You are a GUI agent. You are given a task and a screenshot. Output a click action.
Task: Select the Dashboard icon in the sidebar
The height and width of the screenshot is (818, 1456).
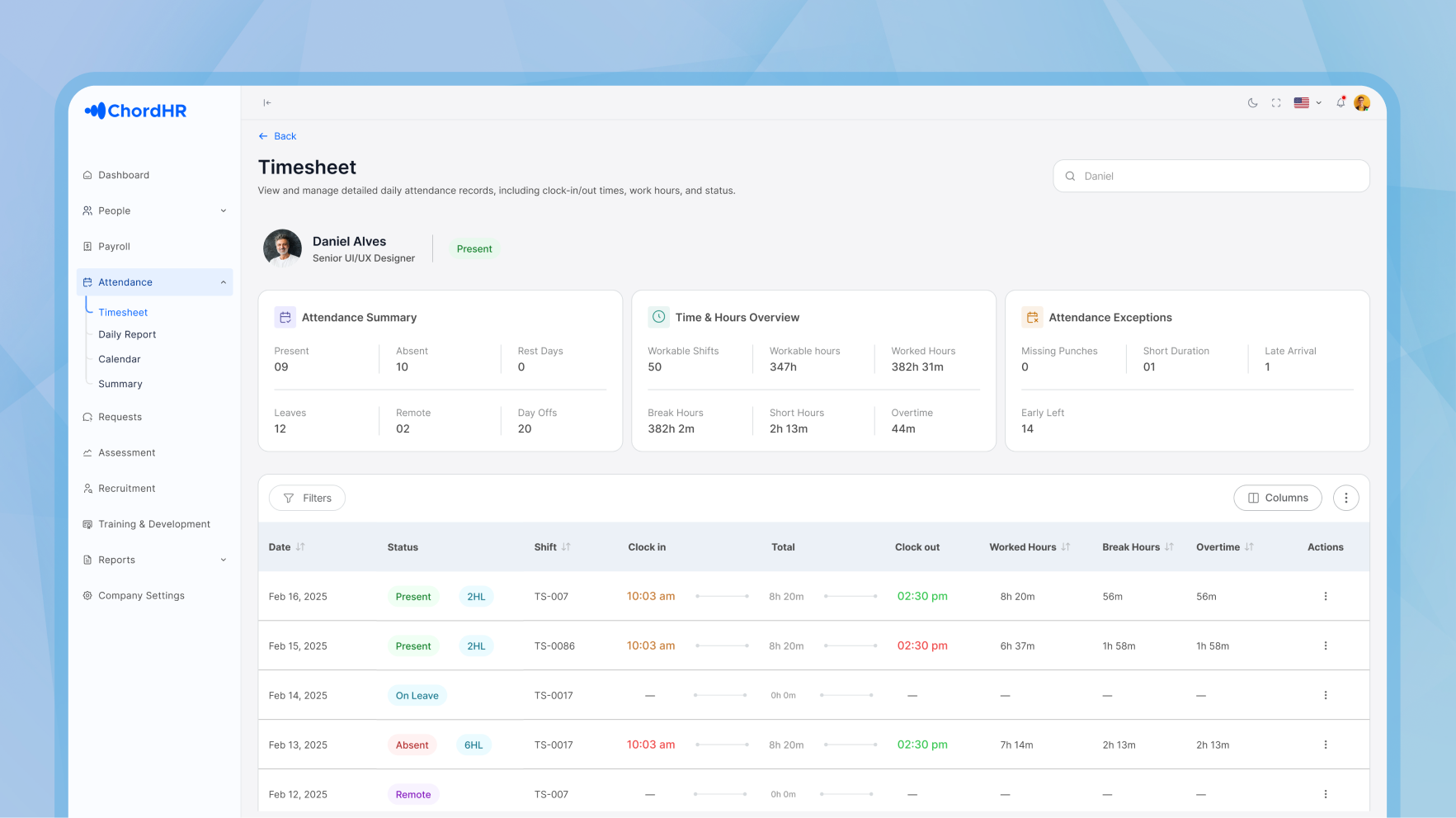click(87, 175)
